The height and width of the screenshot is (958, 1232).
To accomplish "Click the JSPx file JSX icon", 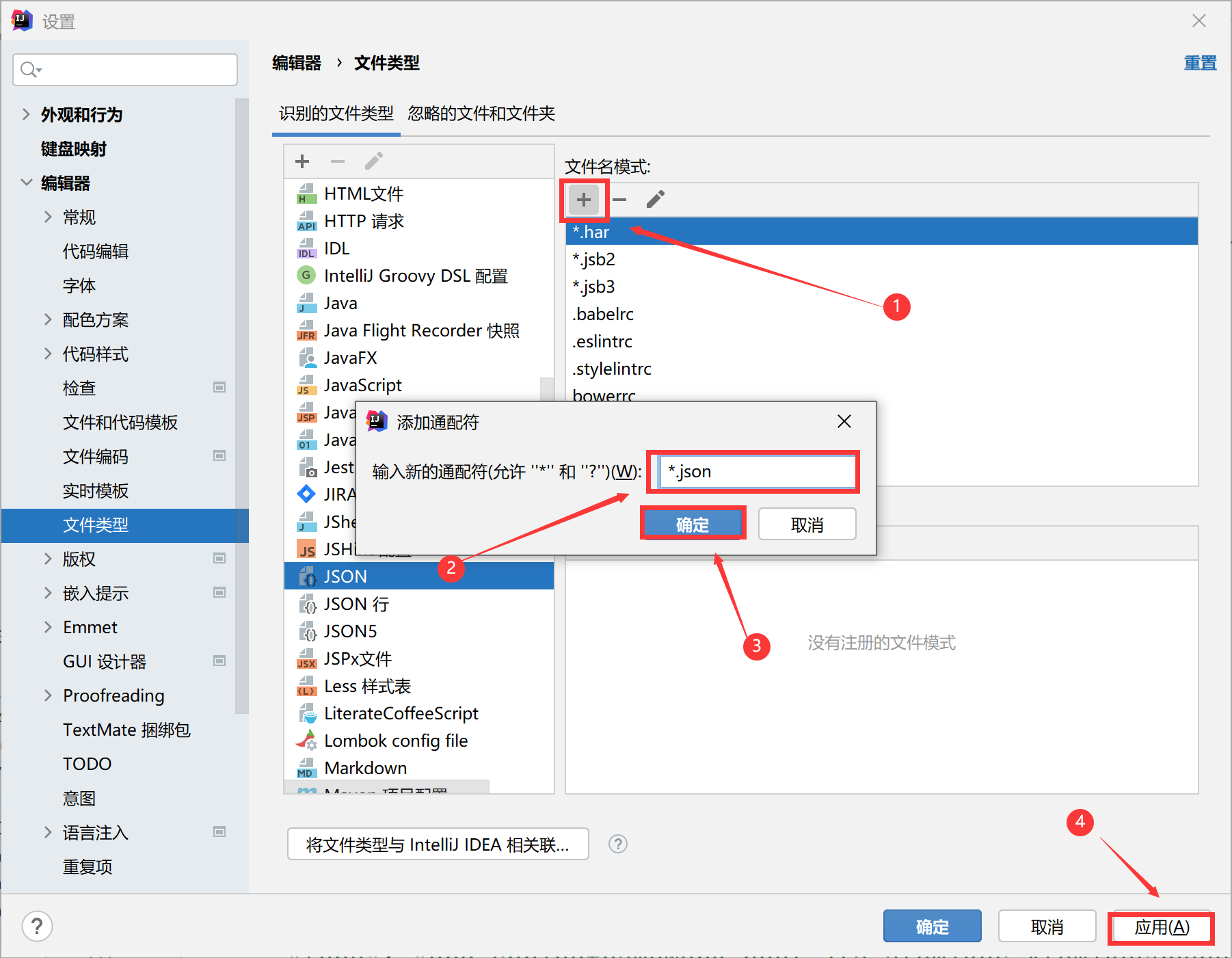I will pyautogui.click(x=306, y=659).
